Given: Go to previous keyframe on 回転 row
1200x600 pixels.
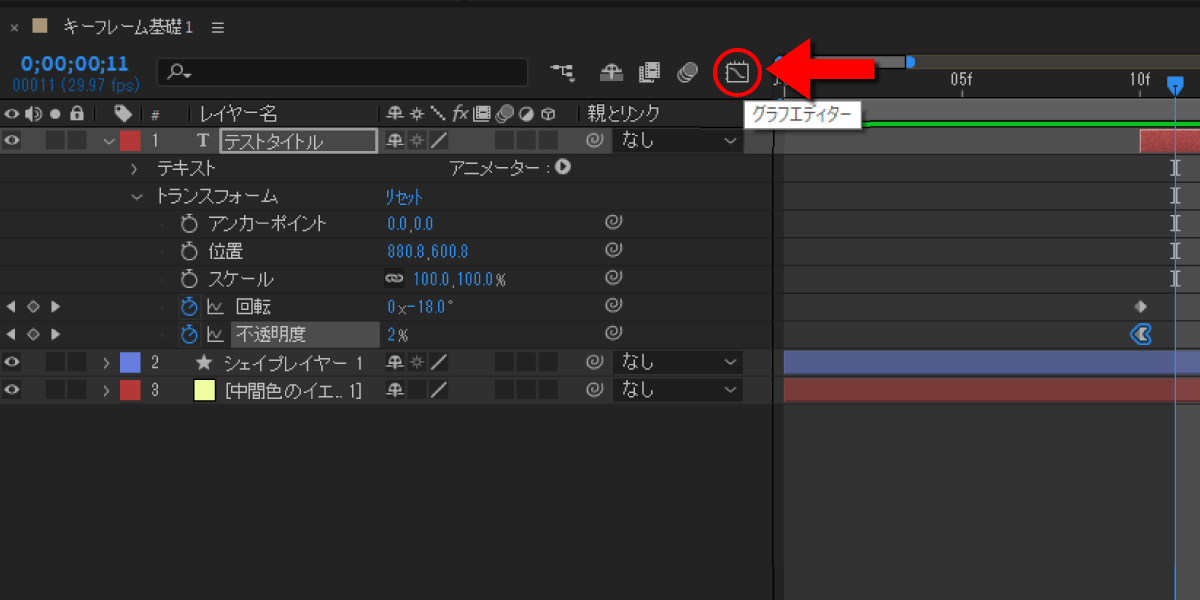Looking at the screenshot, I should (11, 307).
